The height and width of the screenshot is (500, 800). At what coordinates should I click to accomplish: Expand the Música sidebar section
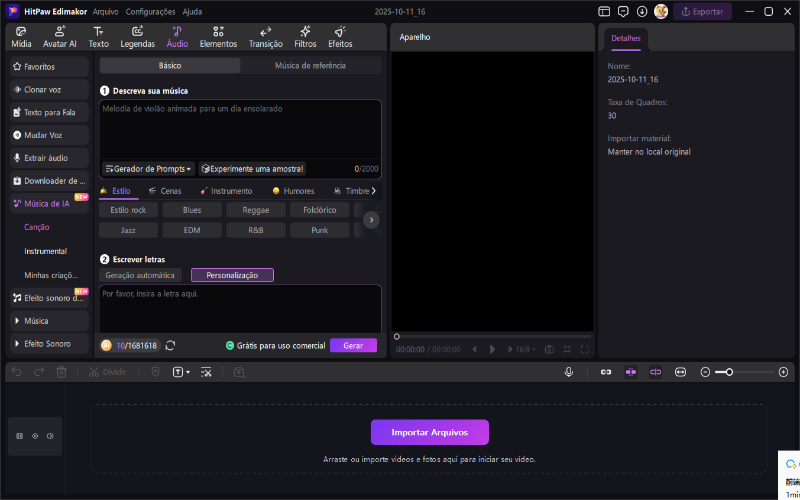[x=49, y=321]
